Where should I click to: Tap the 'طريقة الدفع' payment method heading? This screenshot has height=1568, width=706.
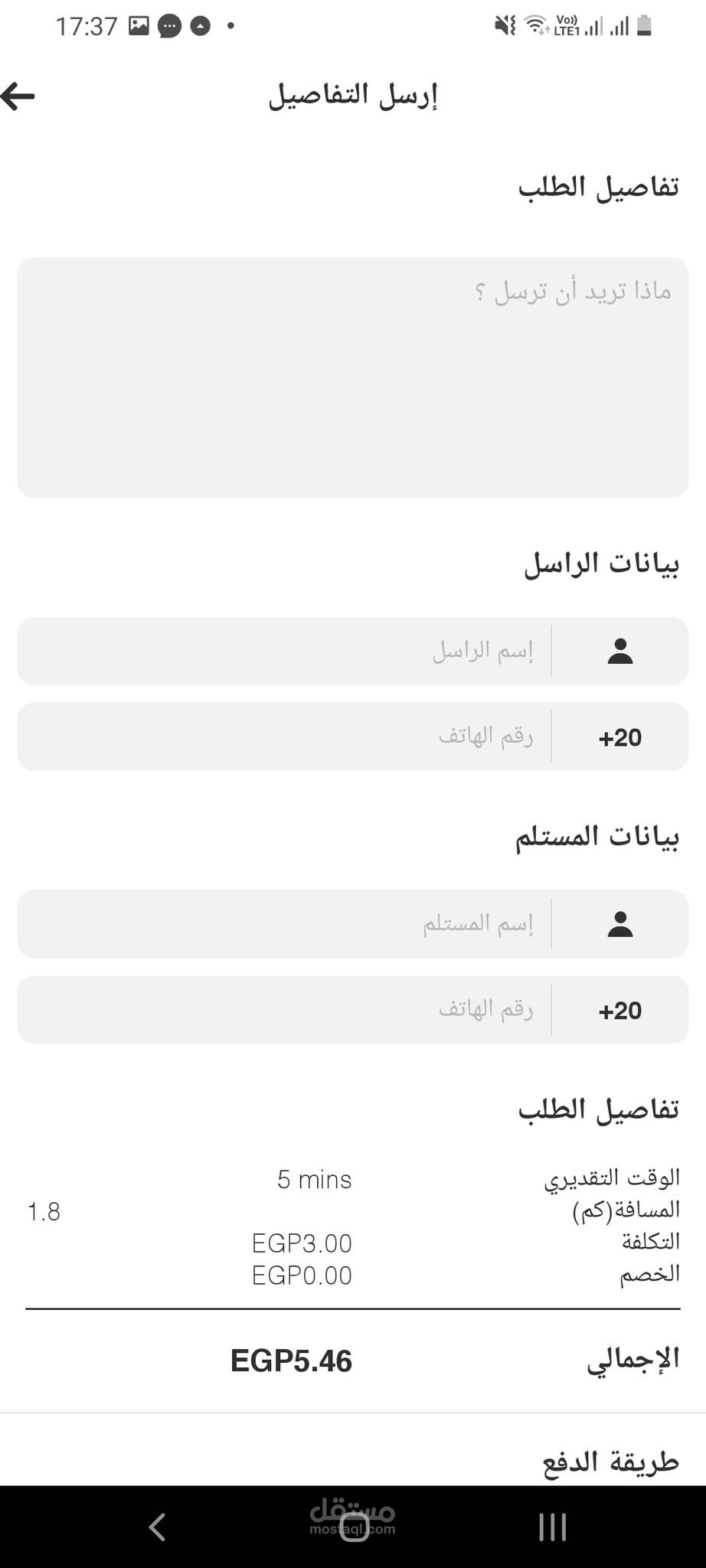(611, 1461)
